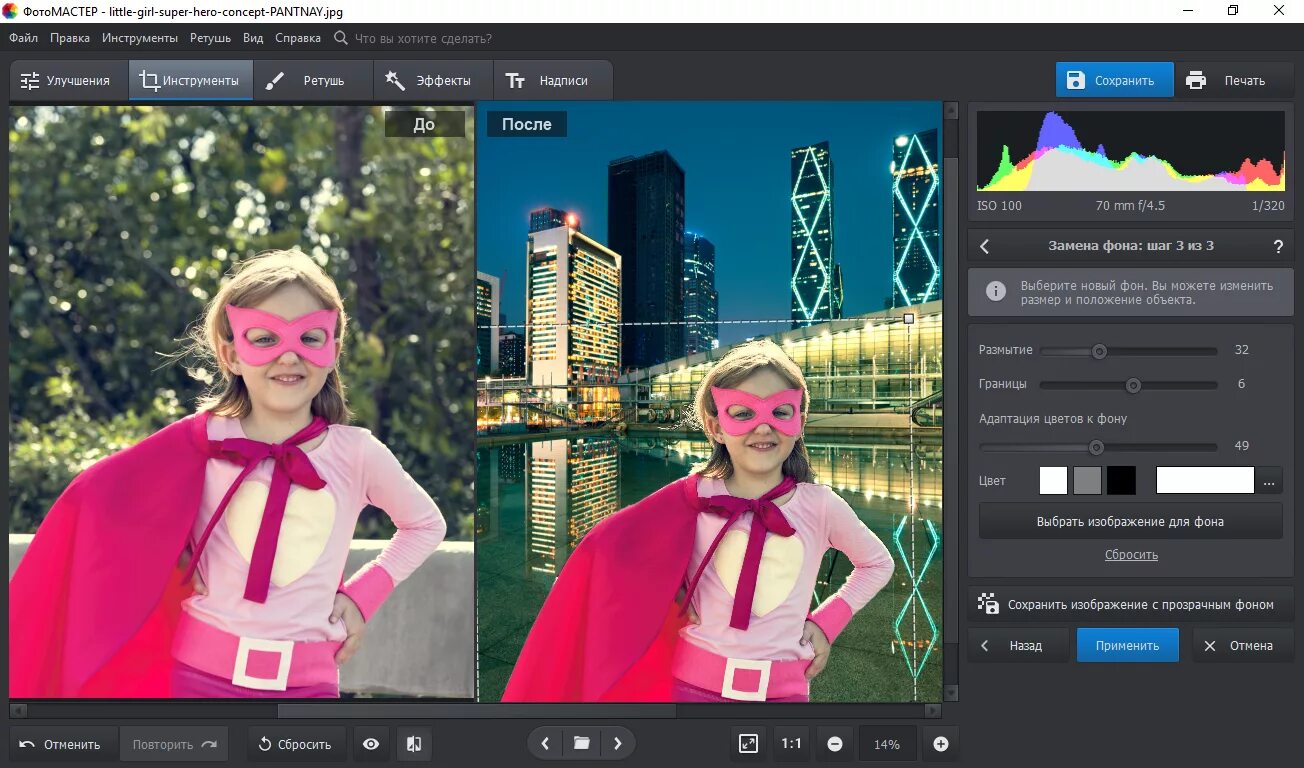
Task: Click the Назад button
Action: coord(1020,645)
